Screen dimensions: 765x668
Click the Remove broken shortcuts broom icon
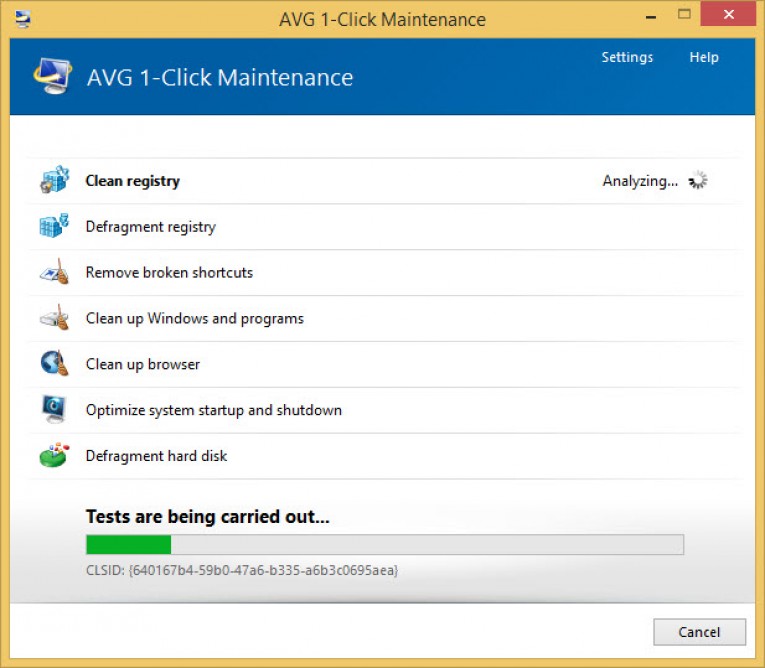coord(55,272)
